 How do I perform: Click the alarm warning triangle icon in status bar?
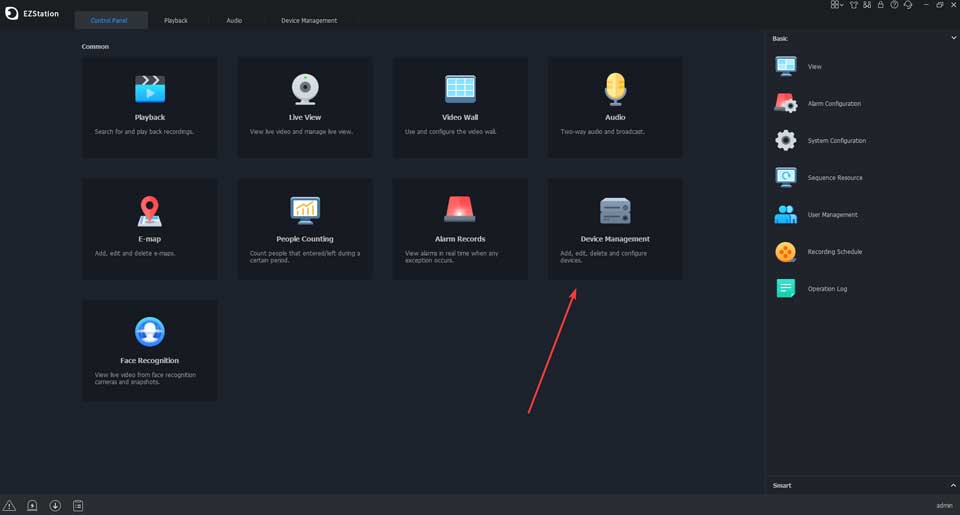coord(10,506)
